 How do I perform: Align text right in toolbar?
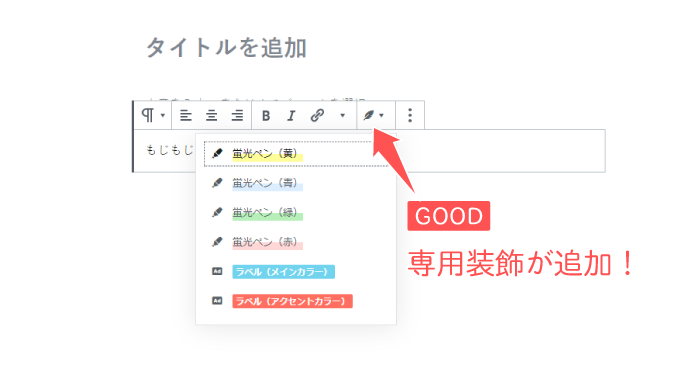pos(237,116)
